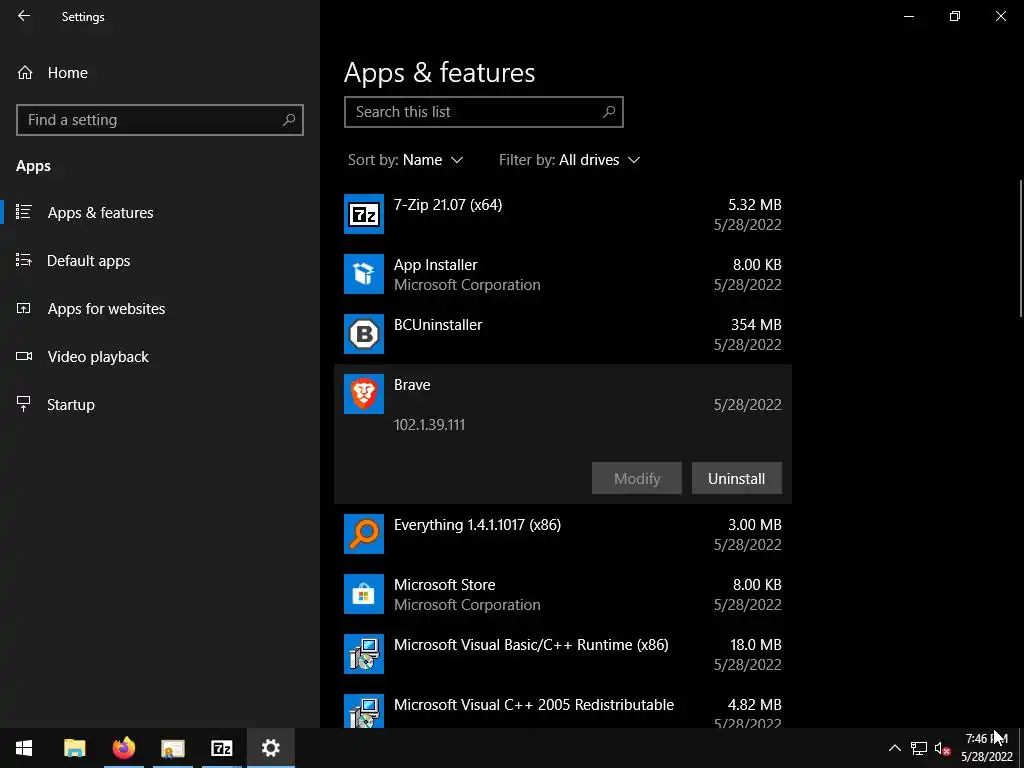This screenshot has height=768, width=1024.
Task: Click the Video playback sidebar icon
Action: pyautogui.click(x=24, y=357)
